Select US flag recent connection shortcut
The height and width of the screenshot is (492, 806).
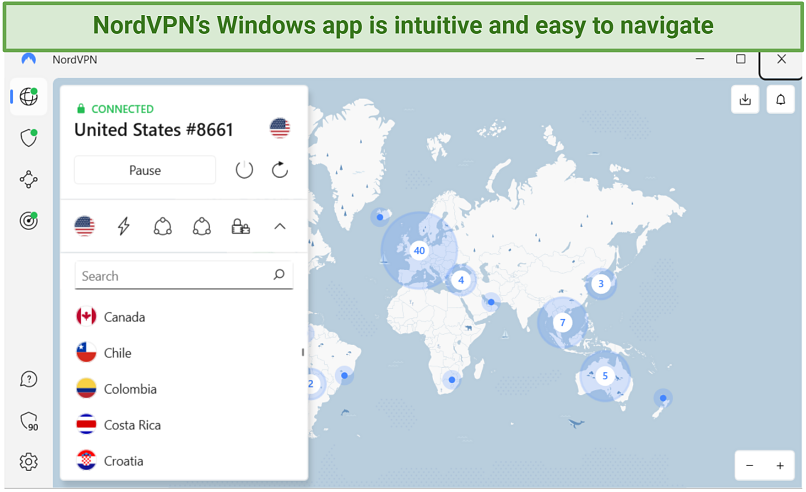coord(85,226)
